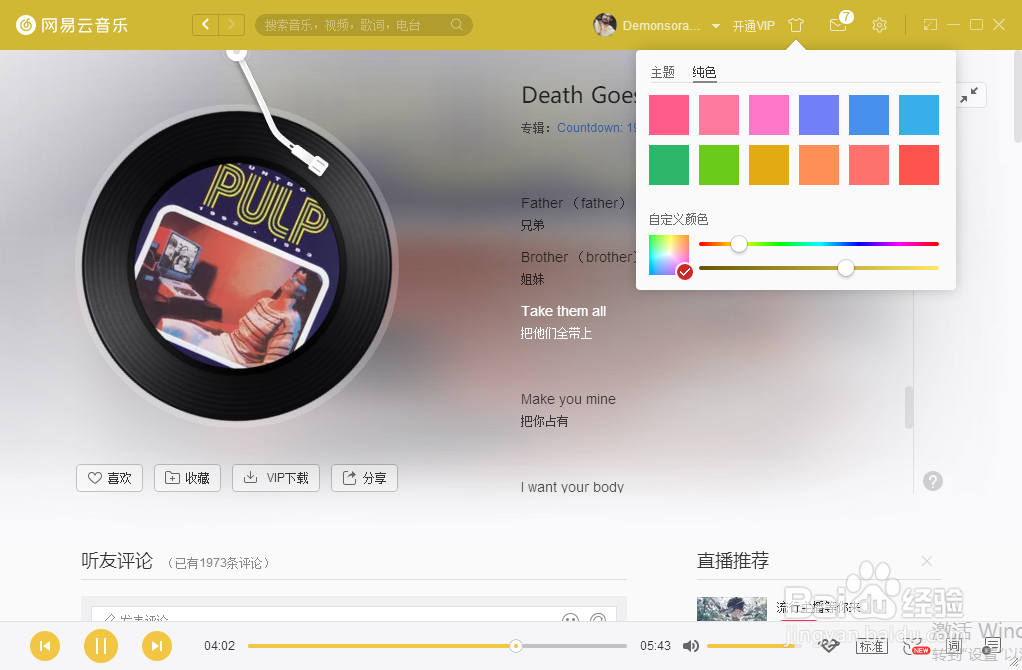Skip to the next track
This screenshot has width=1022, height=670.
click(x=157, y=646)
